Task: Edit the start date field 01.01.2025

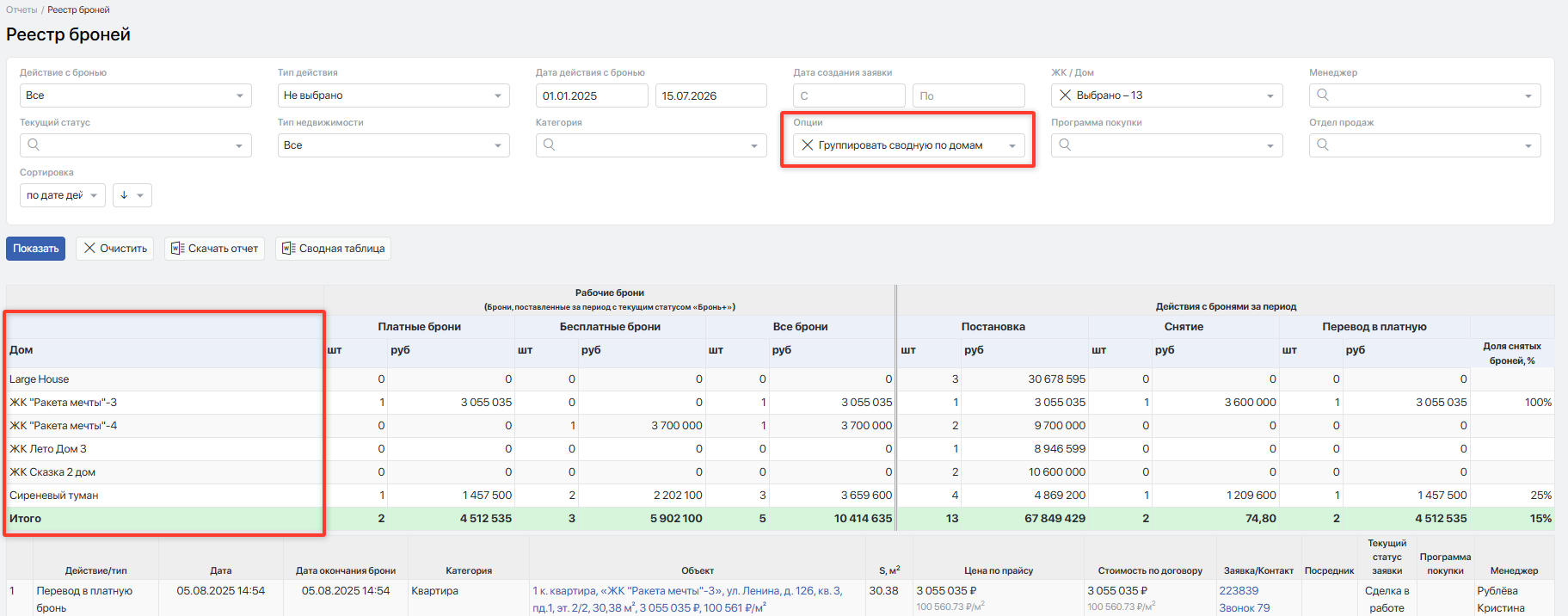Action: tap(592, 95)
